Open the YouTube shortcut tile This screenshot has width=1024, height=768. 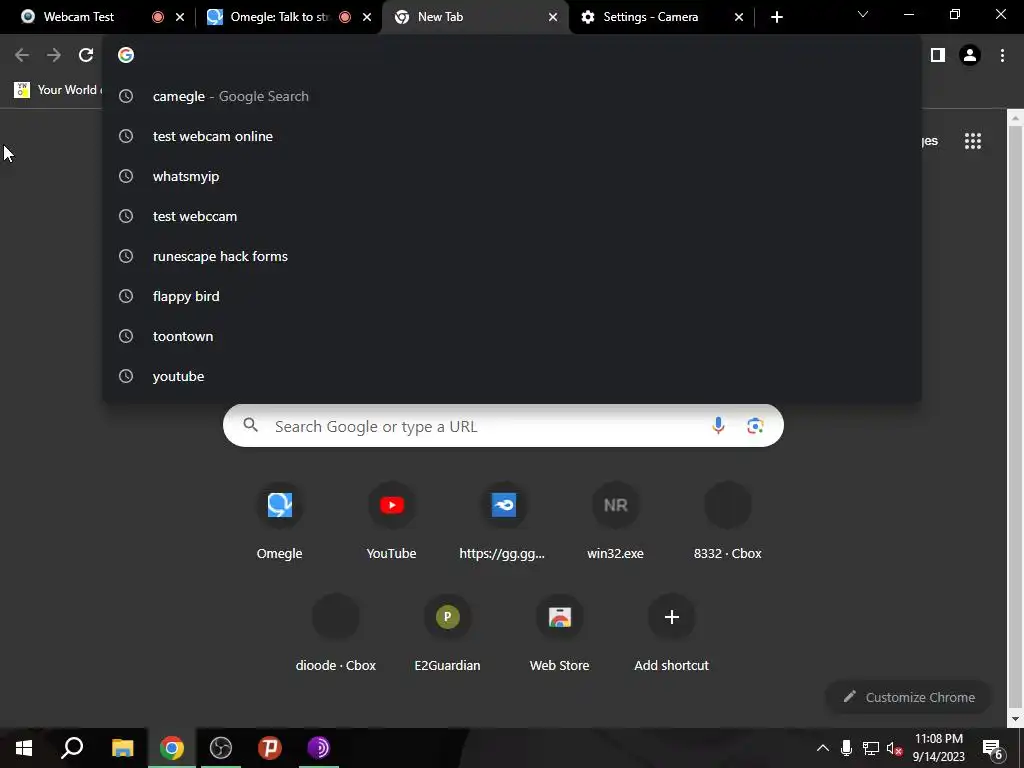(391, 520)
